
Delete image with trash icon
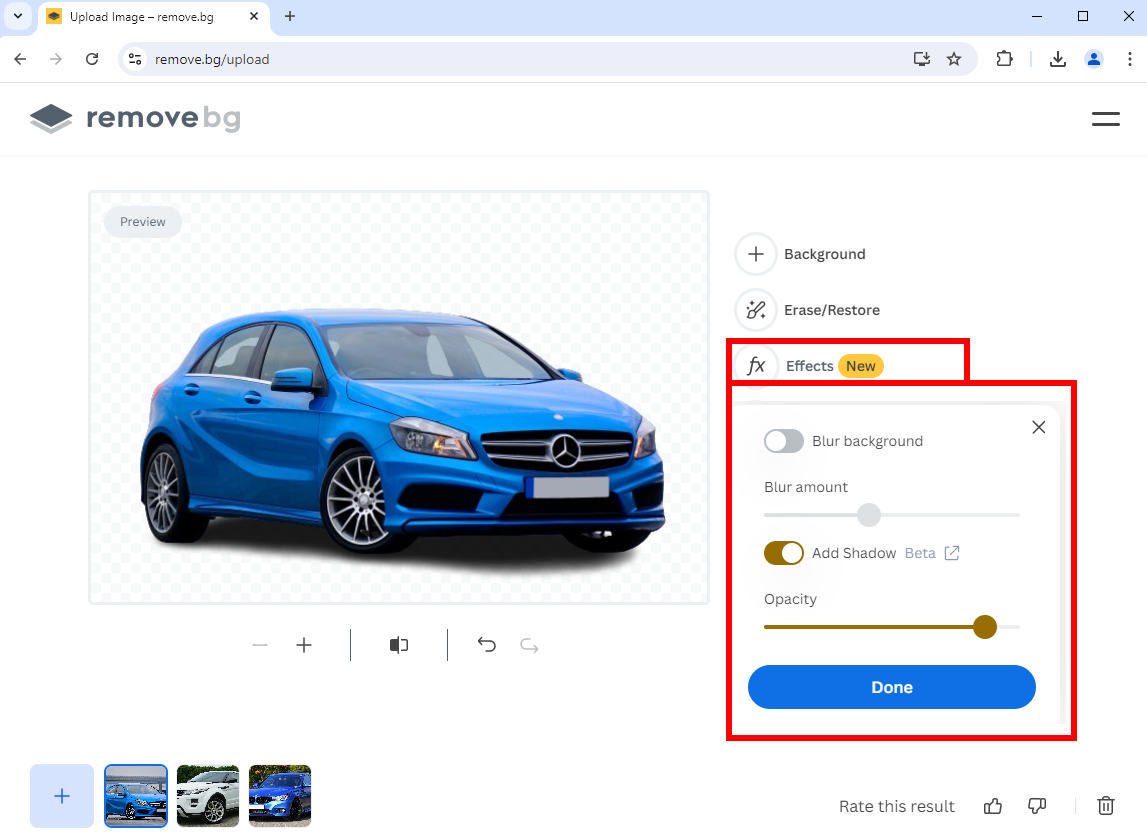(1106, 806)
